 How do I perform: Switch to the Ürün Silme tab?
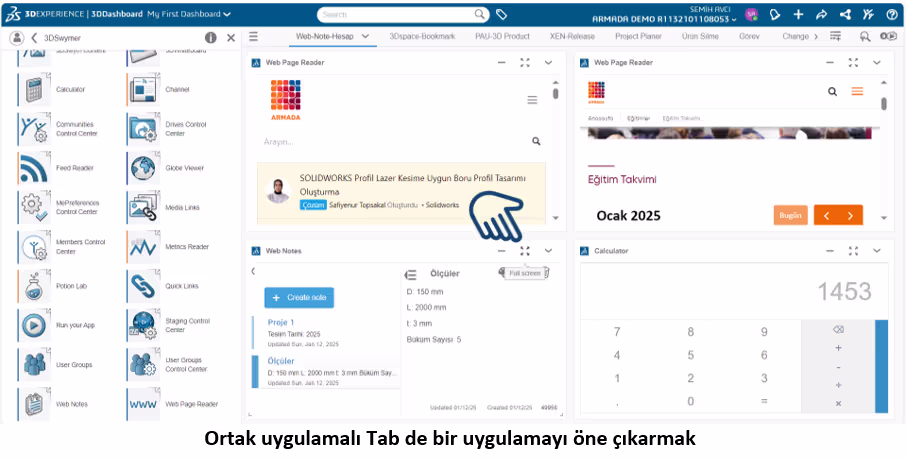pos(700,36)
